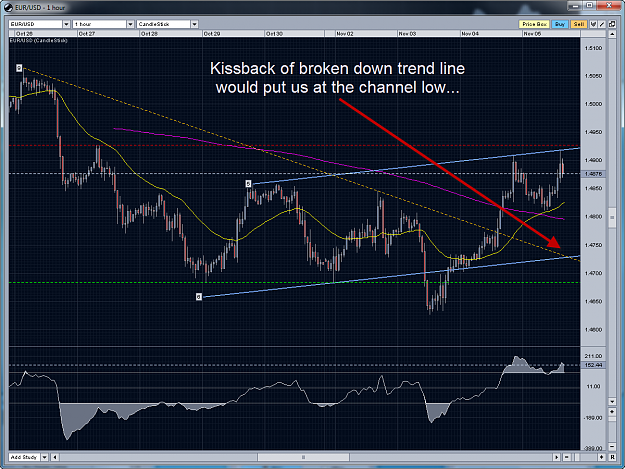Click the left arrow of the horizontal scrollbar
This screenshot has width=625, height=469.
(55, 457)
